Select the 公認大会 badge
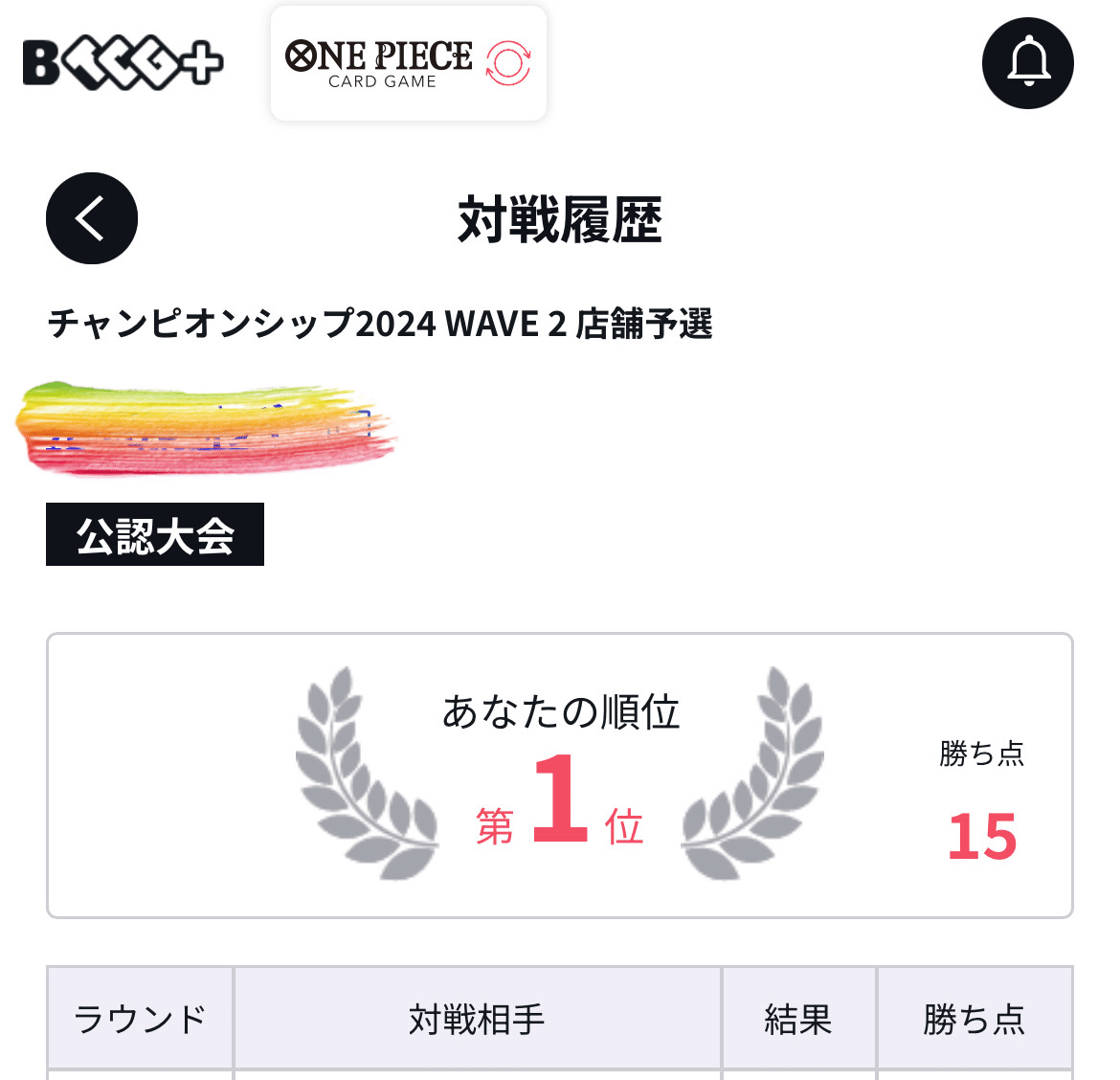This screenshot has height=1080, width=1120. pyautogui.click(x=155, y=534)
